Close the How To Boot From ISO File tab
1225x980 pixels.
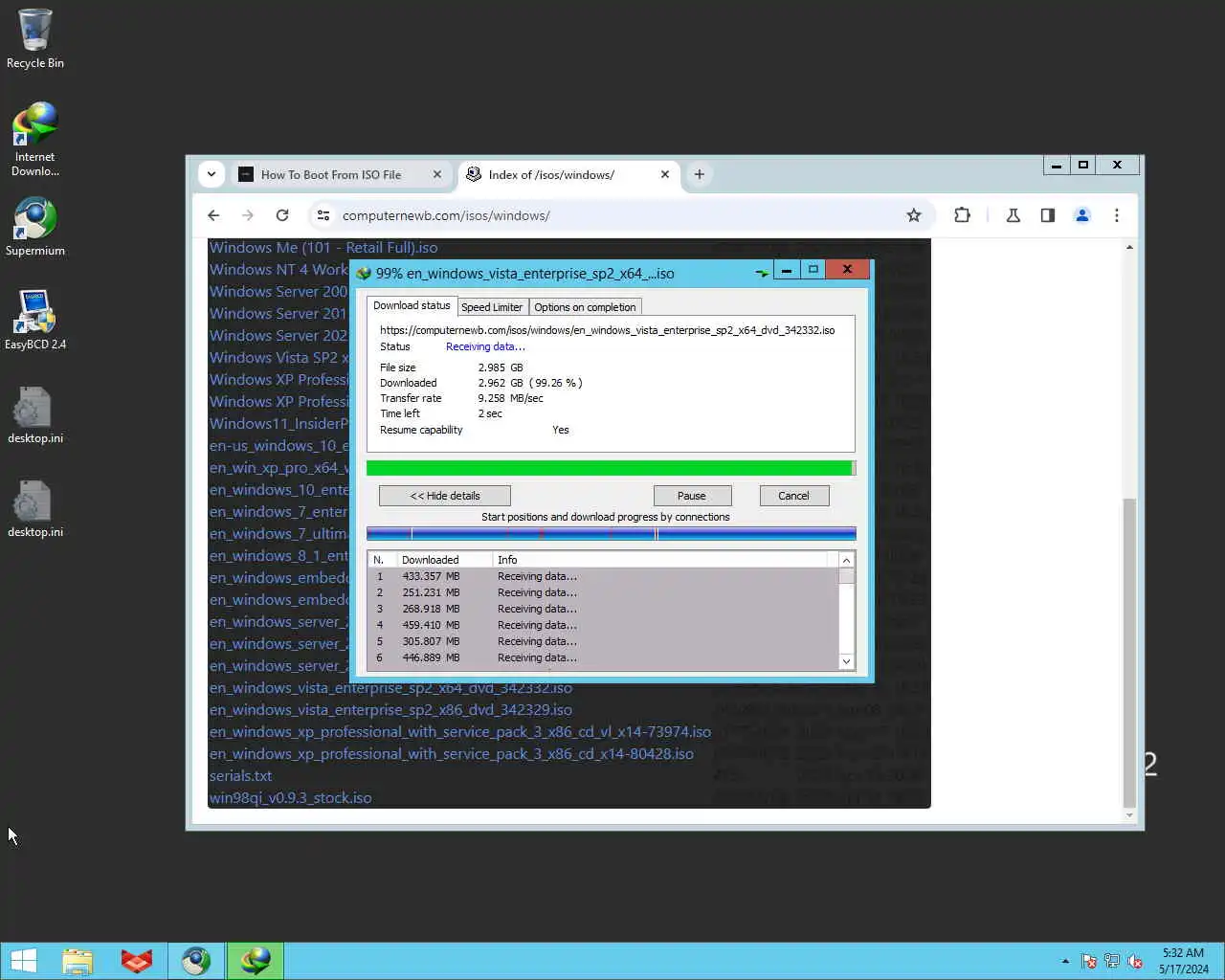(437, 174)
